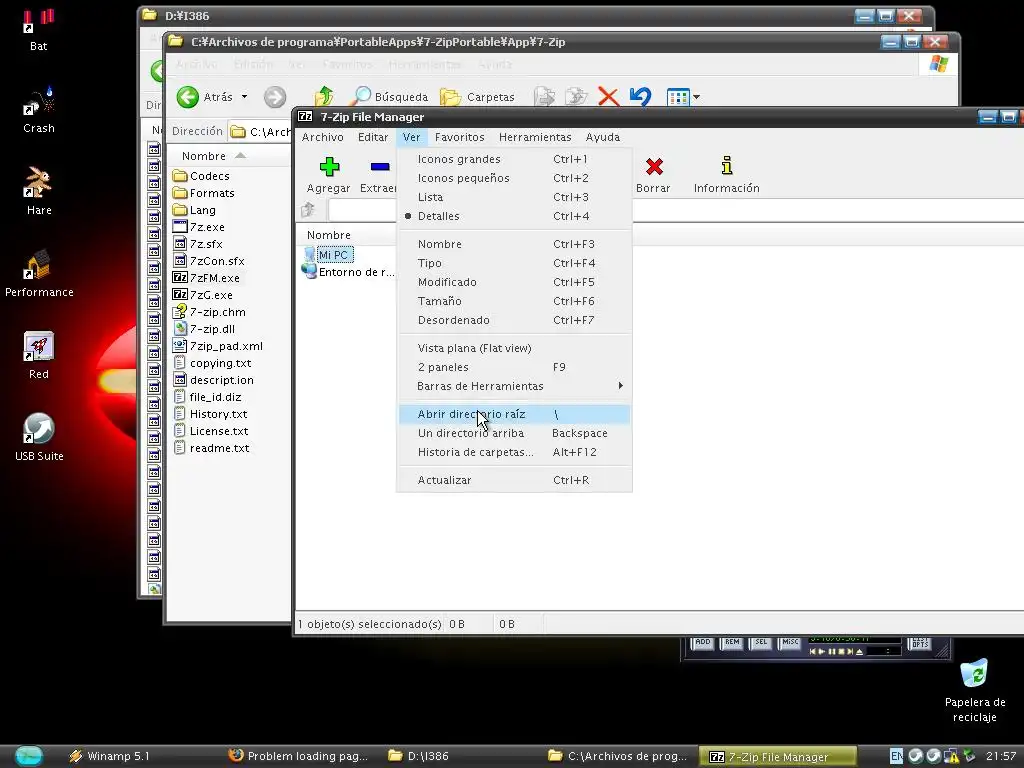Screen dimensions: 1024x768
Task: Choose Abrir directorio raíz
Action: tap(515, 414)
